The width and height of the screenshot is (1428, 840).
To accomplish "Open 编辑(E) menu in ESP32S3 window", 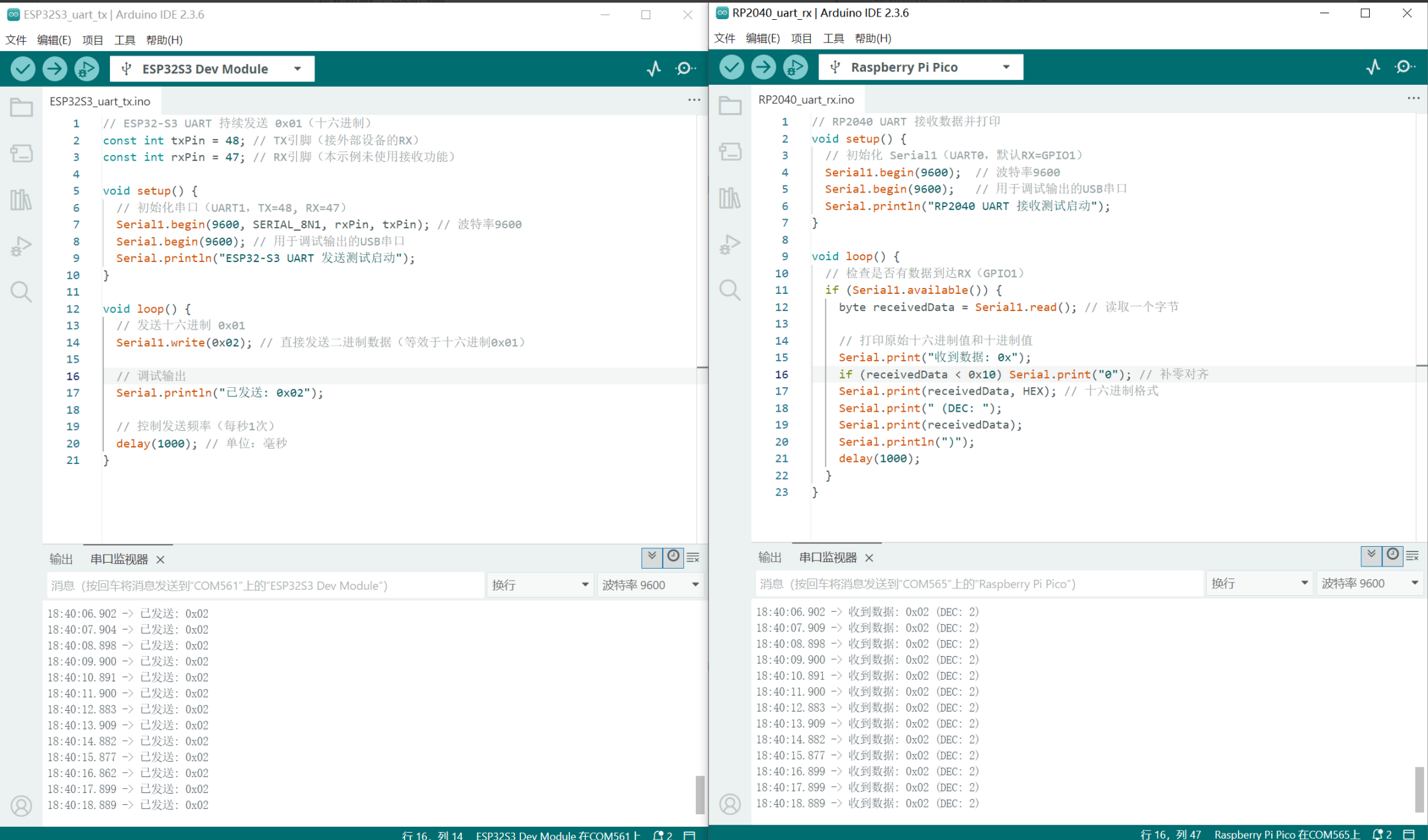I will (x=54, y=40).
